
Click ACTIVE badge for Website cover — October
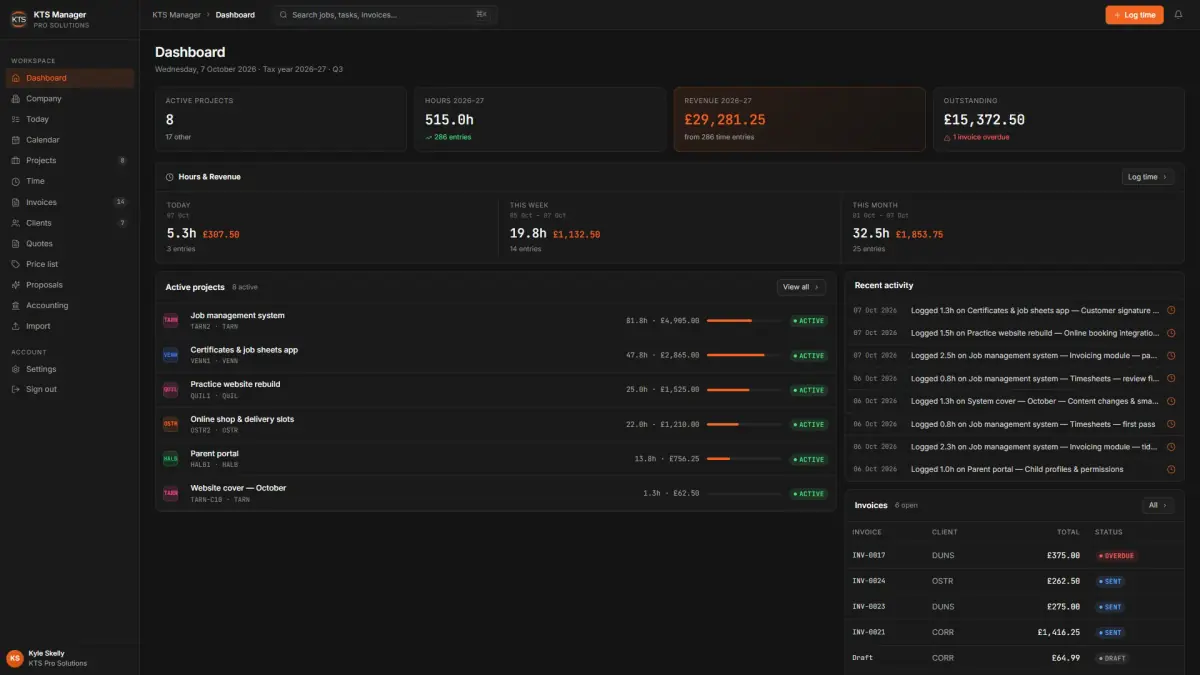click(809, 494)
